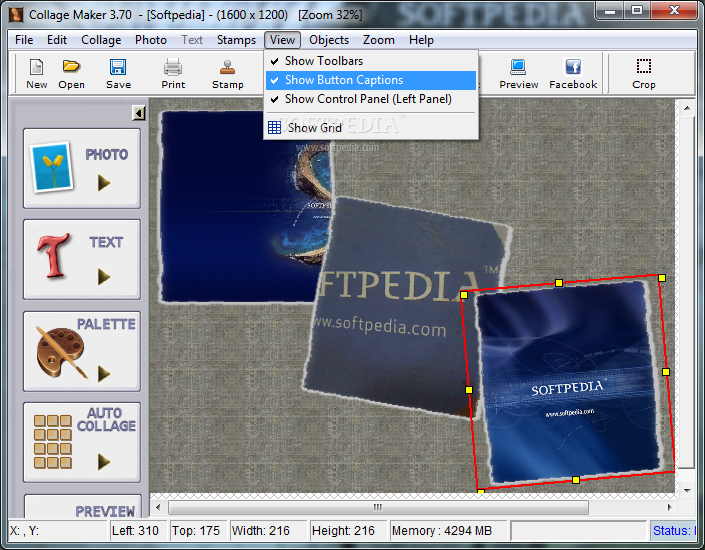This screenshot has height=550, width=705.
Task: Open the Stamps menu
Action: coord(236,40)
